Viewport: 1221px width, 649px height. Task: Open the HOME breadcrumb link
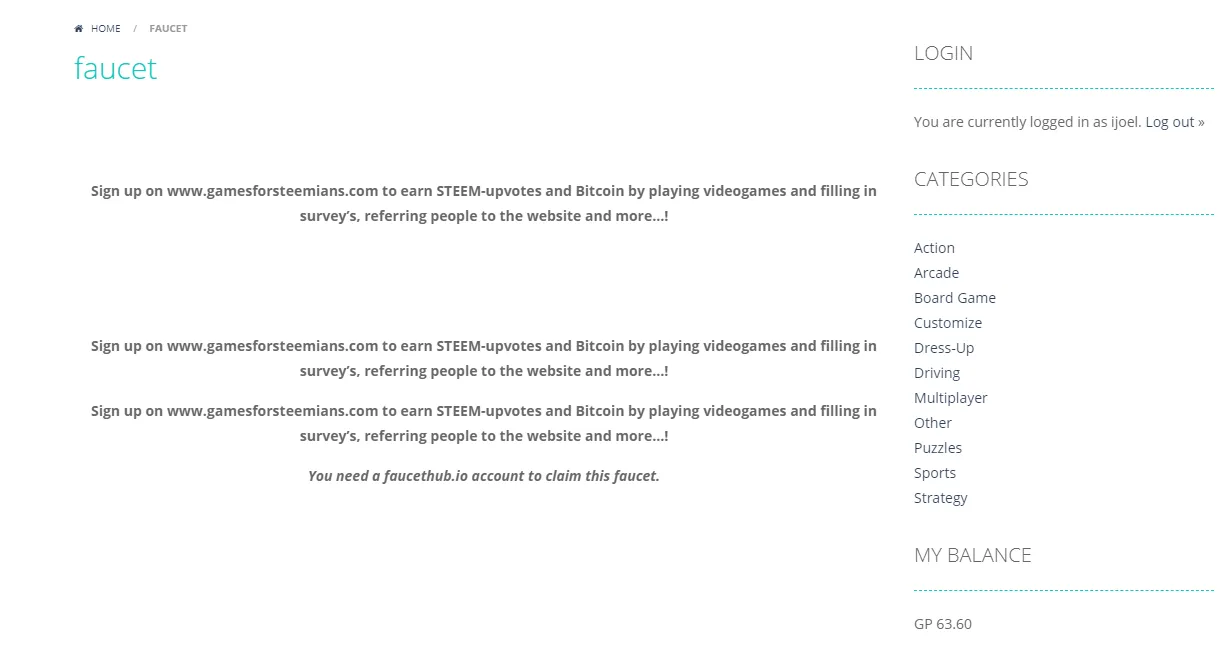[105, 29]
